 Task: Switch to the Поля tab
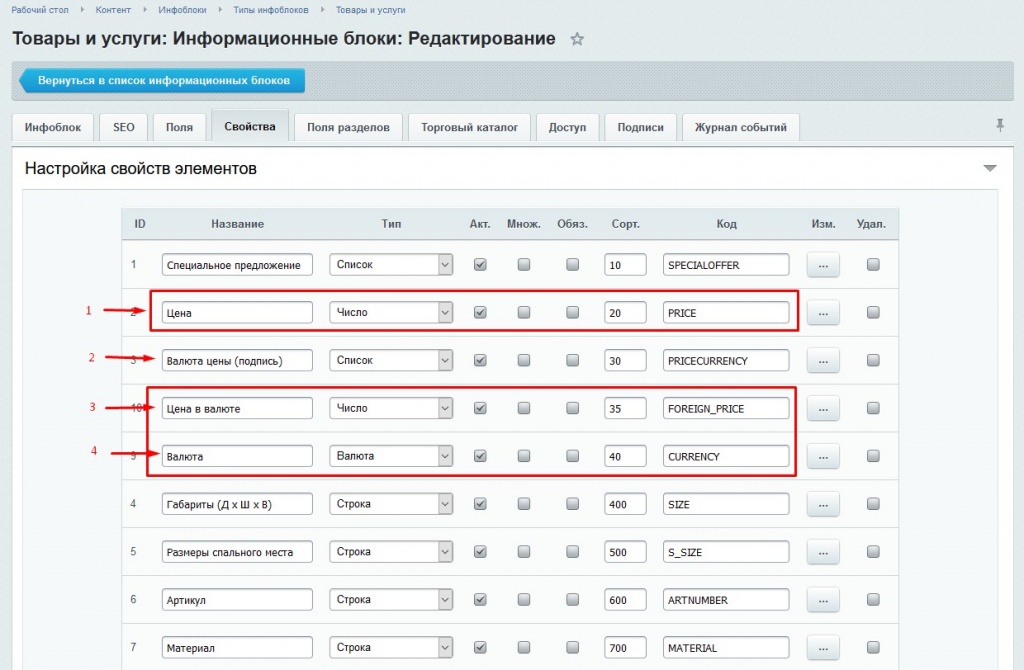(179, 127)
